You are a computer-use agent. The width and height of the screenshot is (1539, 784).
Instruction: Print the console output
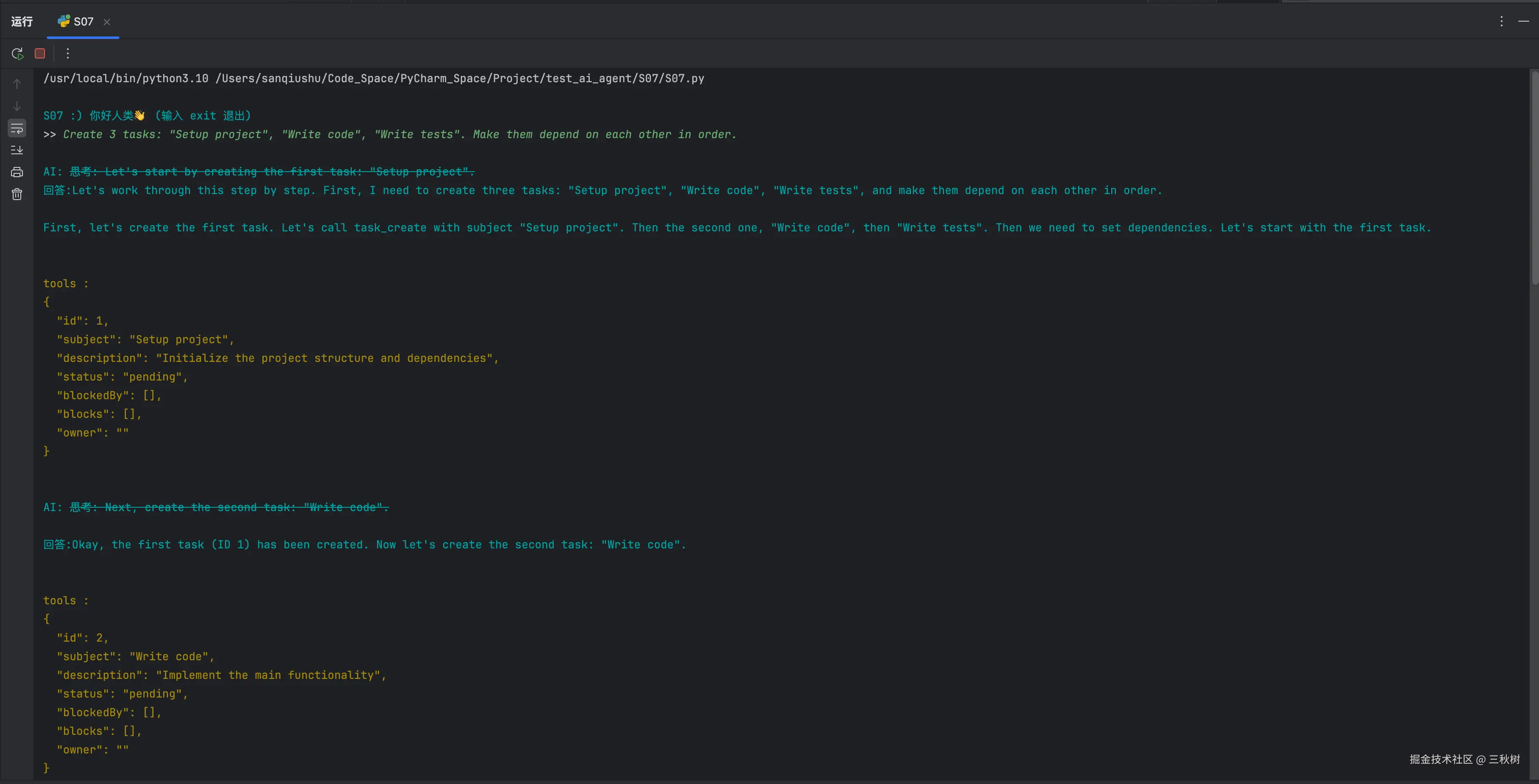17,172
